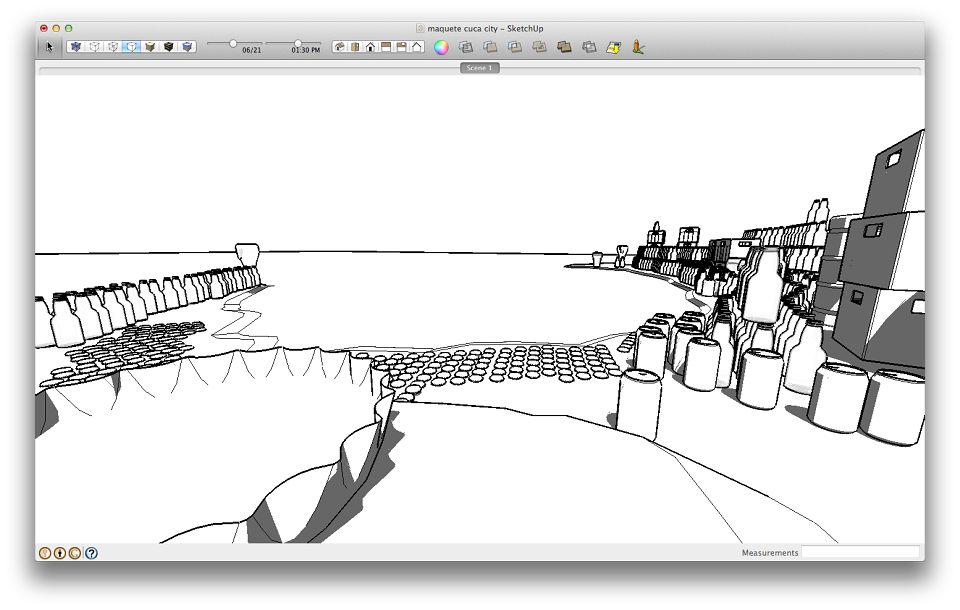Screen dimensions: 960x610
Task: Switch to Iso view
Action: click(x=340, y=47)
